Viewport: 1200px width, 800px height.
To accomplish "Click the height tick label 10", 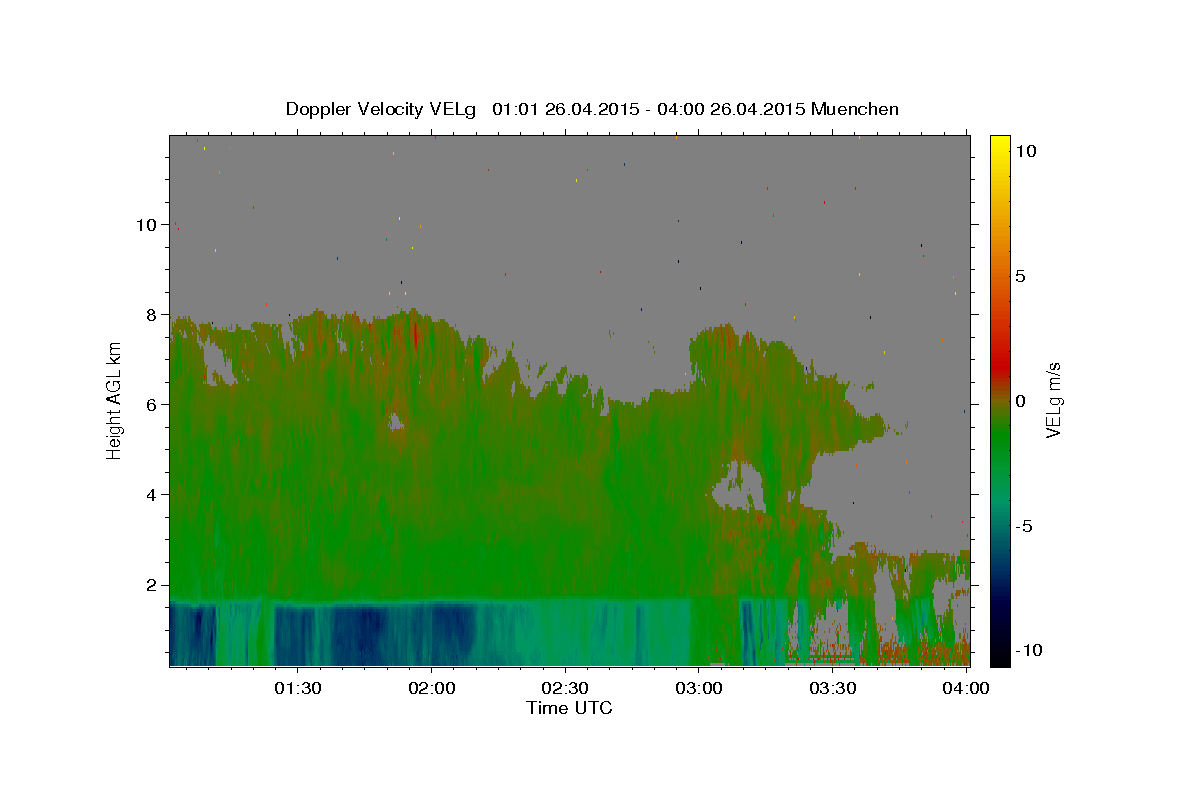I will click(147, 225).
